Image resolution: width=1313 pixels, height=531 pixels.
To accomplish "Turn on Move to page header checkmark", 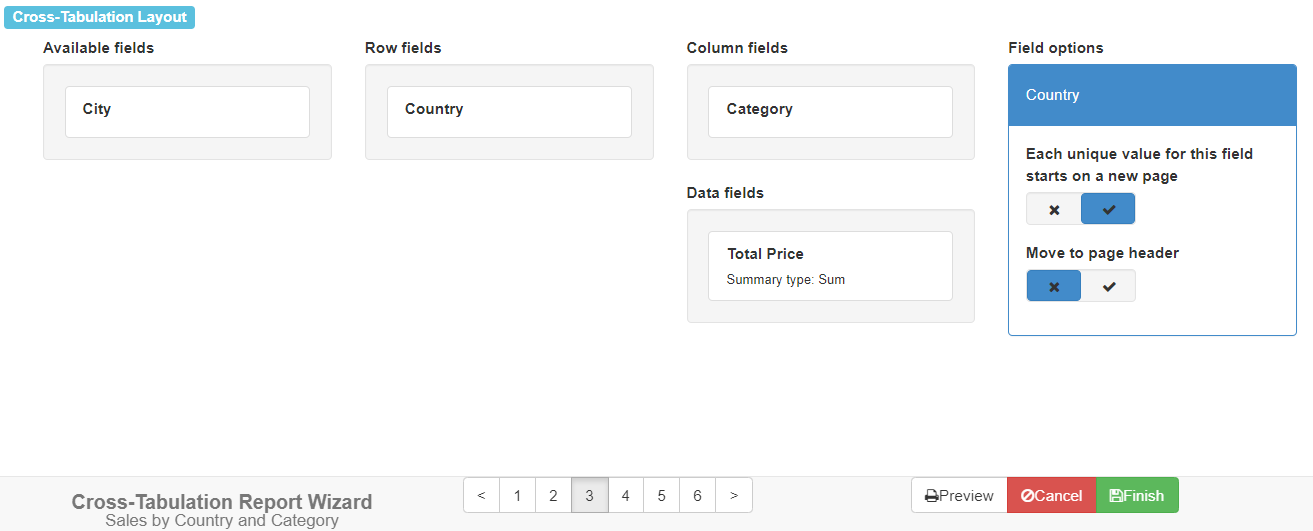I will pyautogui.click(x=1108, y=286).
